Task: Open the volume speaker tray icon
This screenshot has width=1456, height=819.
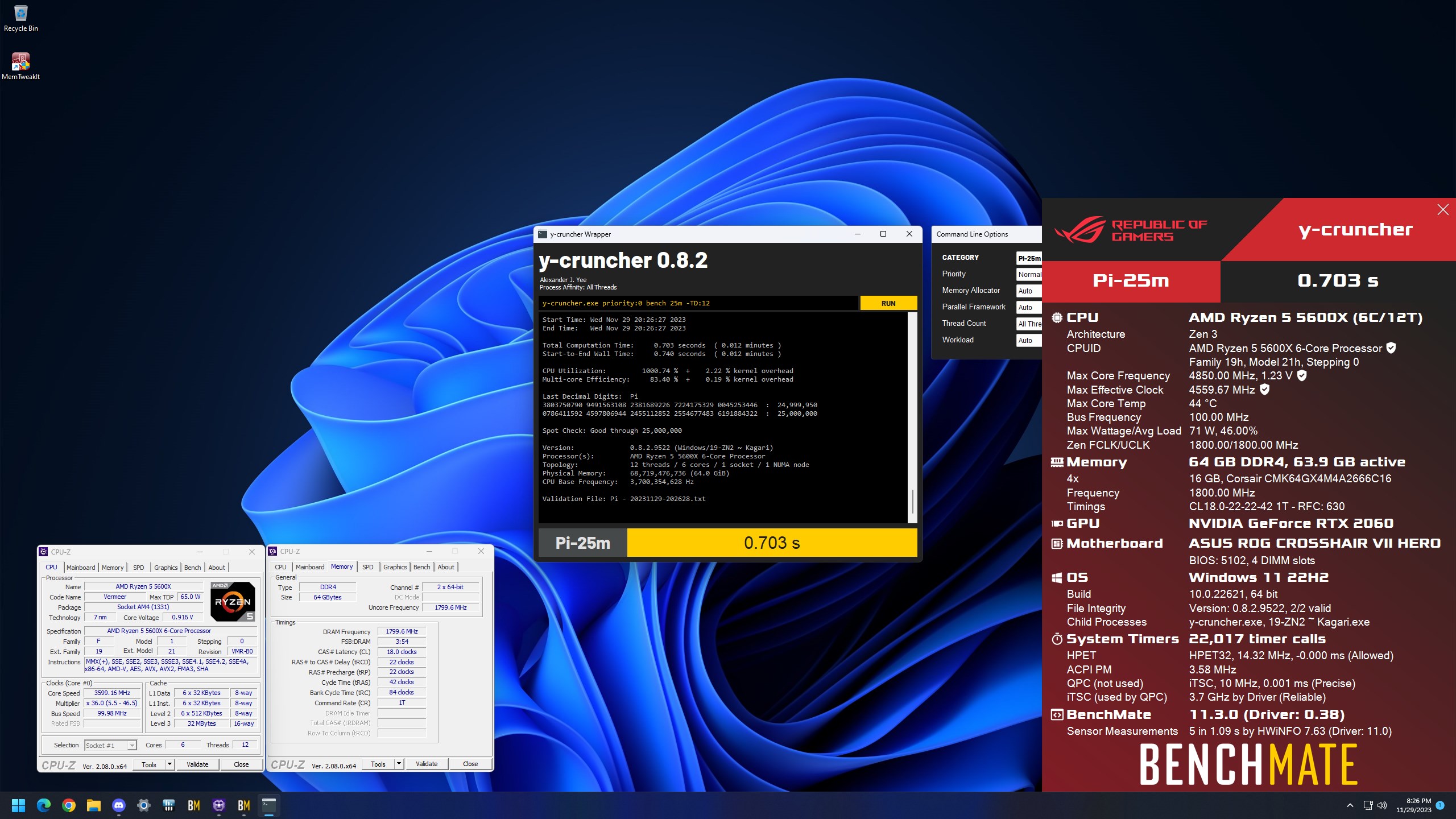Action: [1382, 805]
